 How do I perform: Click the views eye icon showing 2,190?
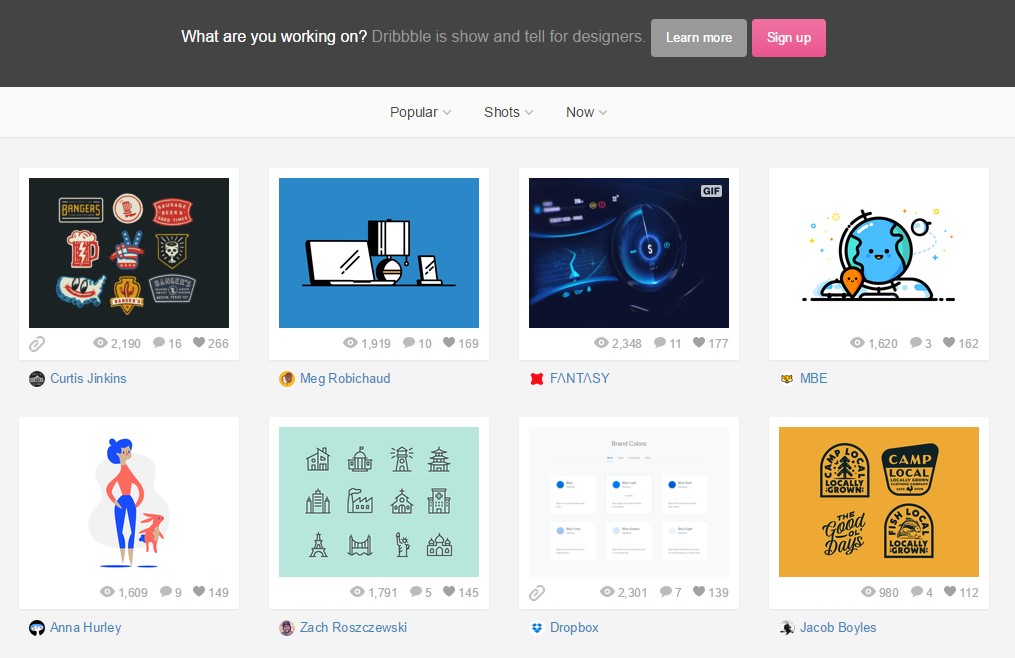[100, 343]
